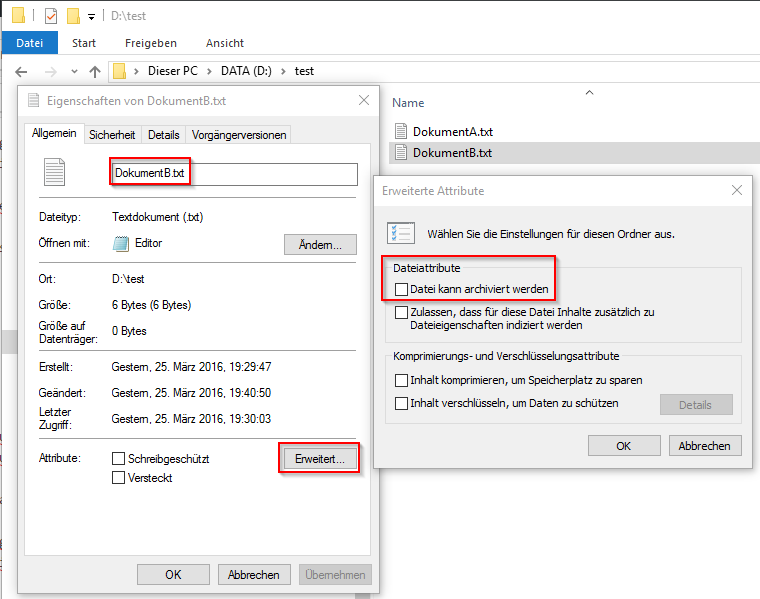This screenshot has height=599, width=760.
Task: Expand the chevron before Dieser PC
Action: pyautogui.click(x=137, y=71)
